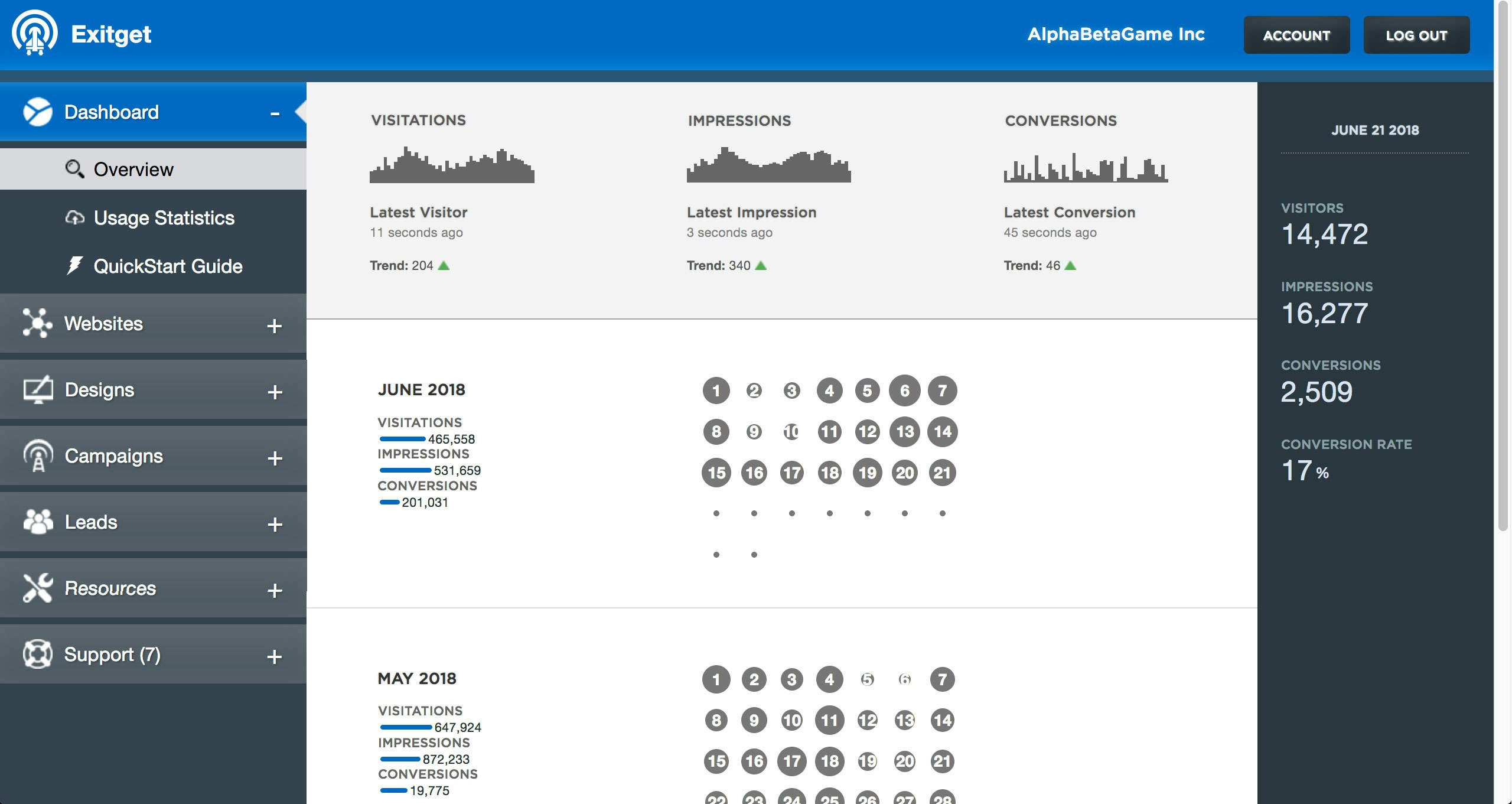Click the Campaigns antenna icon
The width and height of the screenshot is (1512, 804).
pos(38,456)
